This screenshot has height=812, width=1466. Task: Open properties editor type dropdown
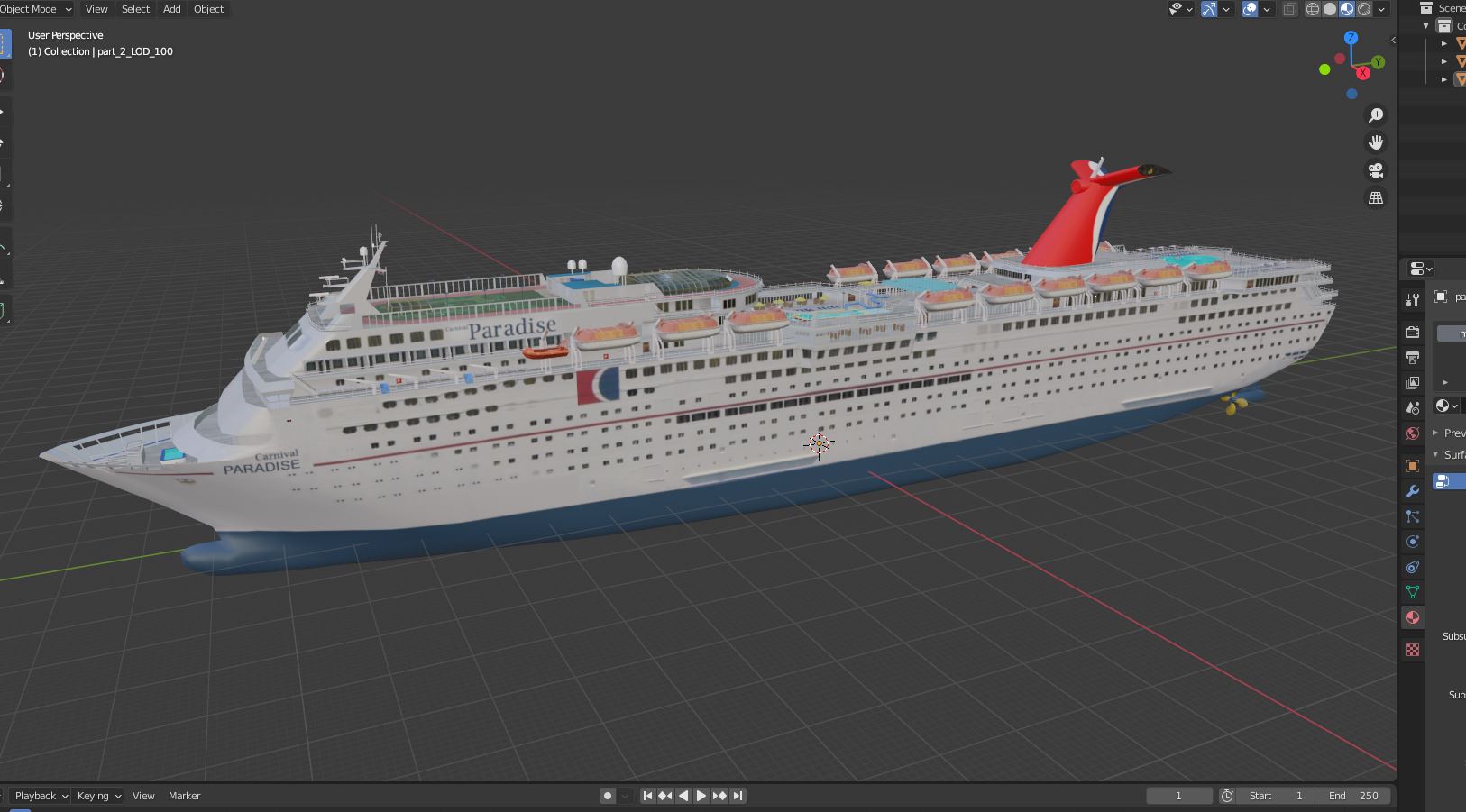click(1421, 269)
